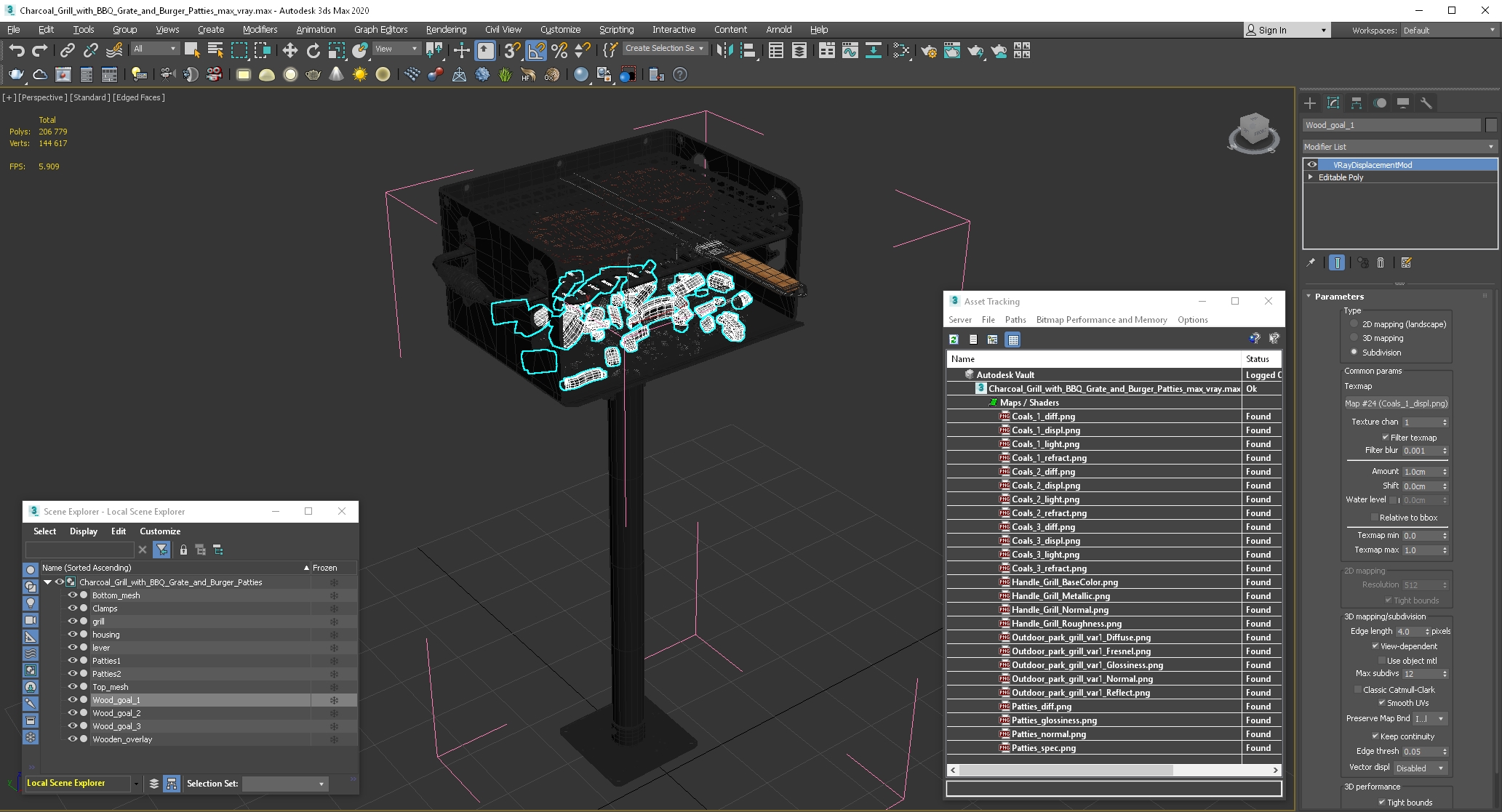
Task: Enable the Relative to bbox checkbox
Action: (1374, 518)
